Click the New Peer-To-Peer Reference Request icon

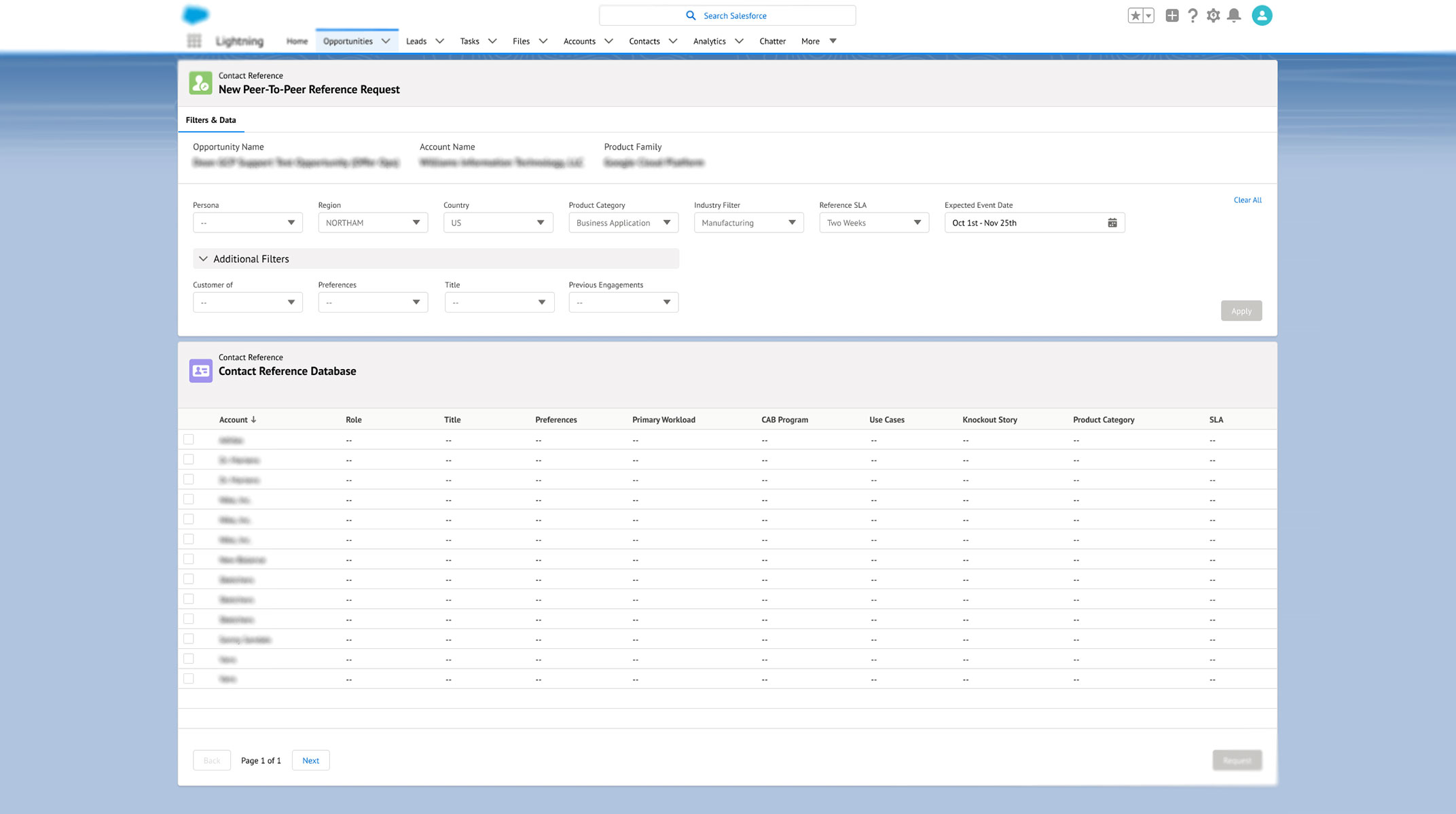[200, 83]
